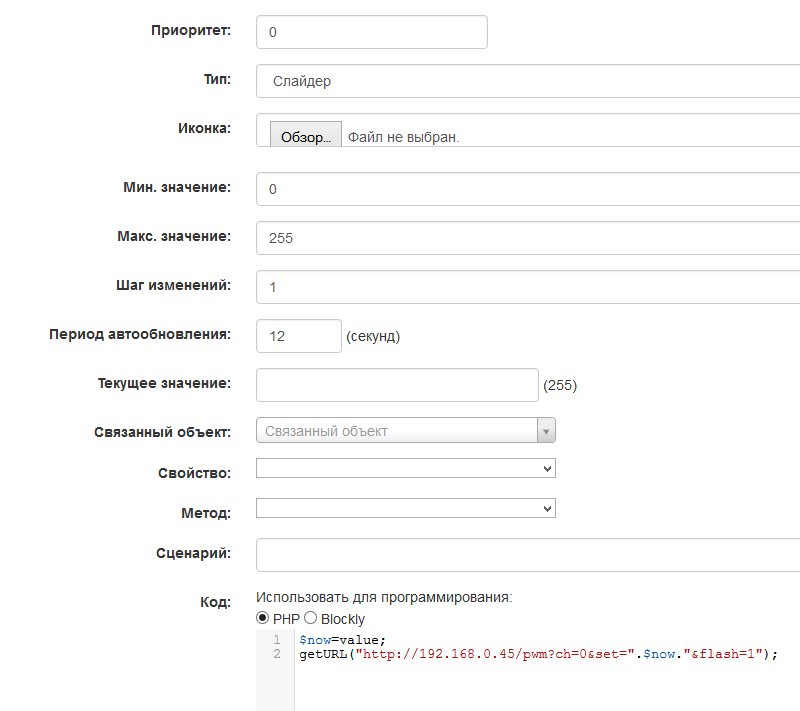Click the Текущее значение input field
The image size is (800, 711).
[x=397, y=385]
